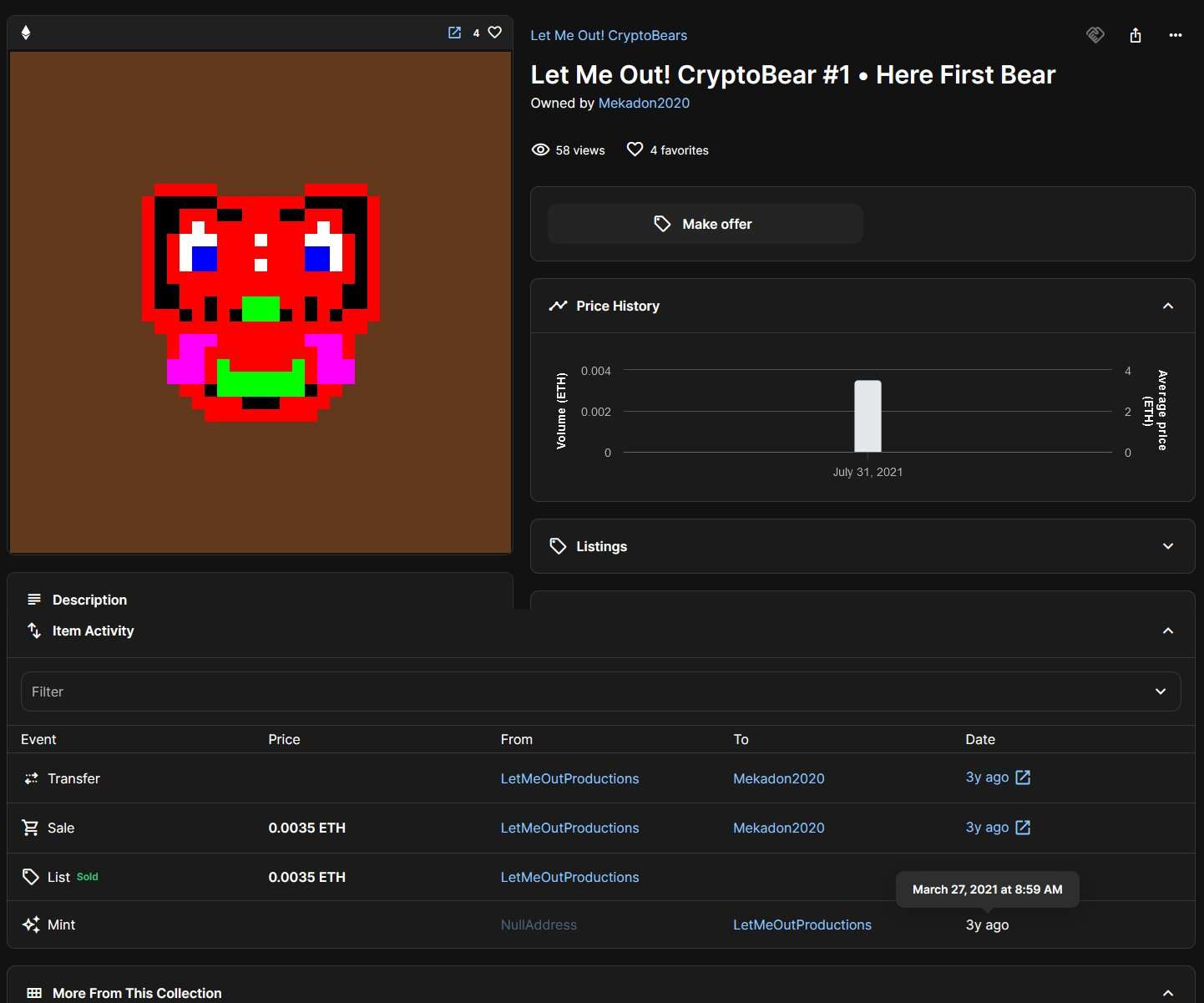Open original media in new tab icon

tap(454, 33)
